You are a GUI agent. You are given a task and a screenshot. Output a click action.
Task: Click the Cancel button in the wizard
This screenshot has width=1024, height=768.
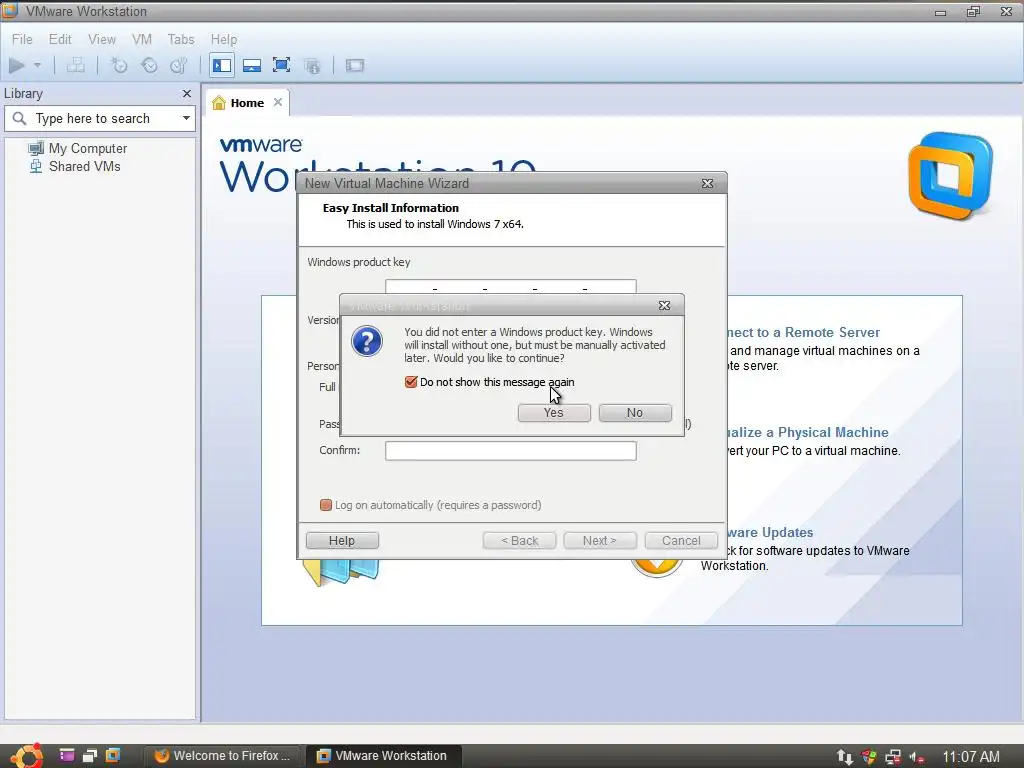tap(681, 541)
